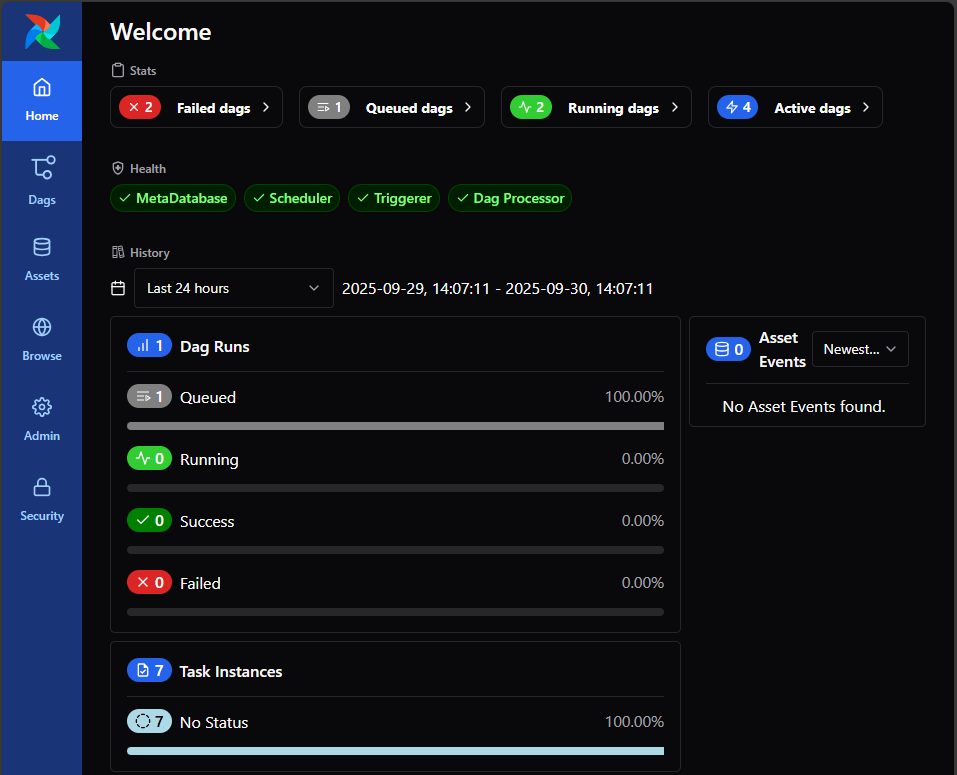View the Active dags list

coord(794,107)
